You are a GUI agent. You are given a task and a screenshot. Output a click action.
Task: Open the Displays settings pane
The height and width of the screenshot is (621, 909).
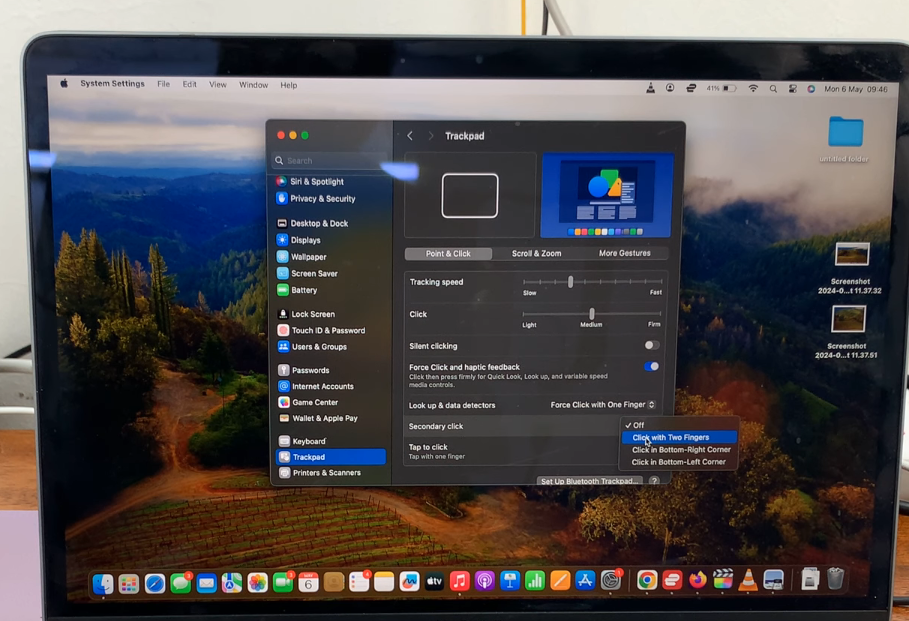pos(306,240)
